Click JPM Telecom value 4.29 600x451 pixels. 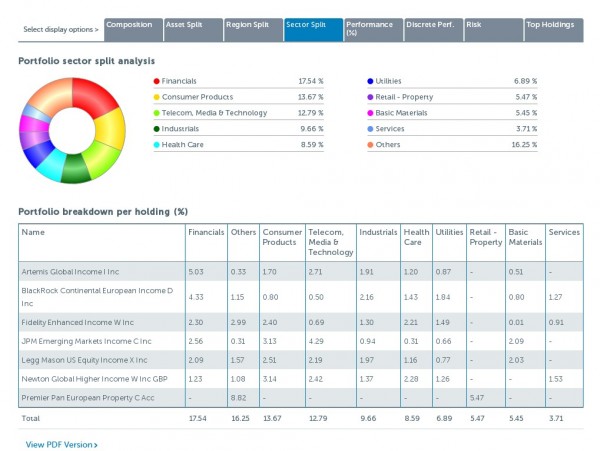(x=316, y=341)
